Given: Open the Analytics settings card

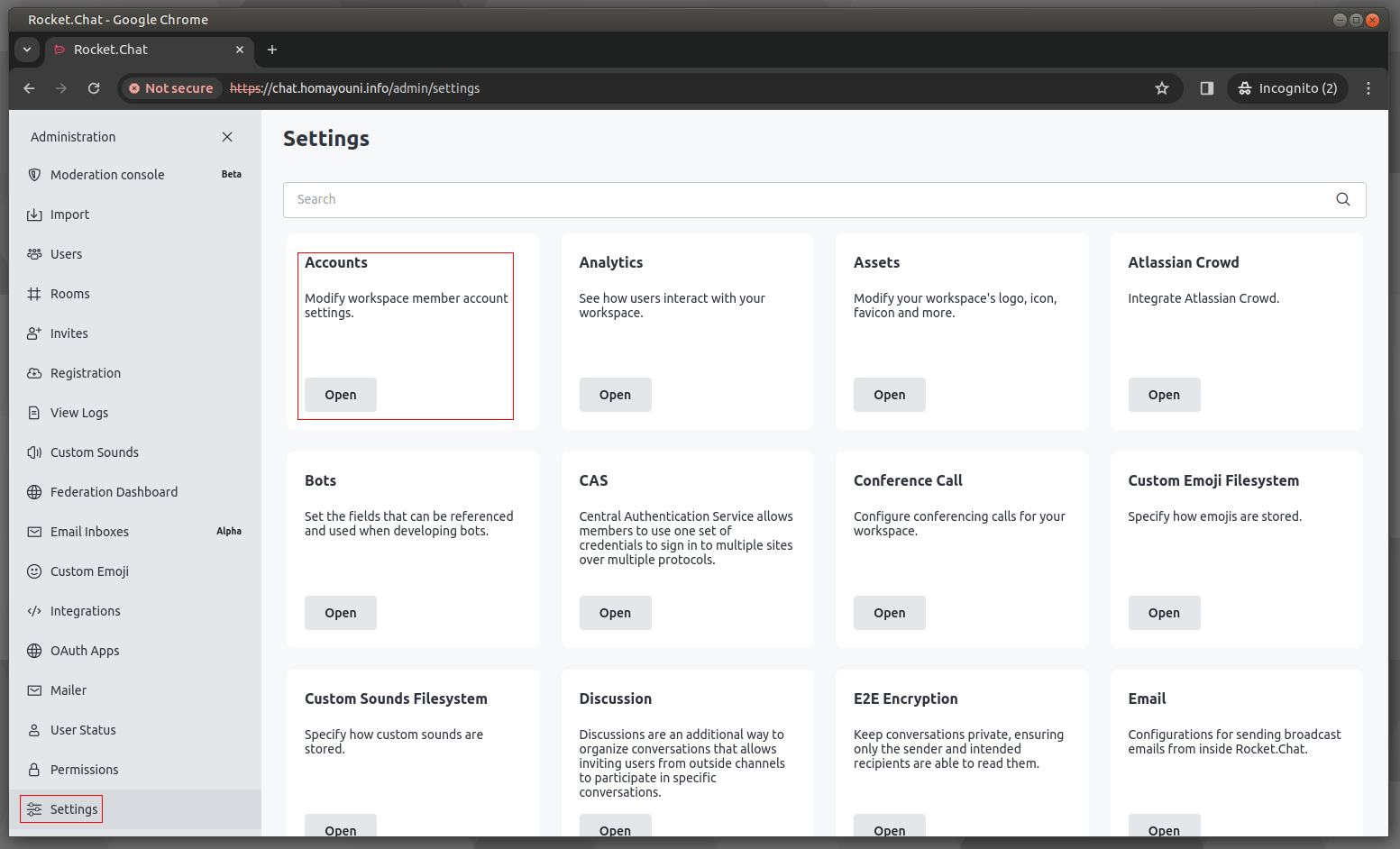Looking at the screenshot, I should tap(615, 395).
